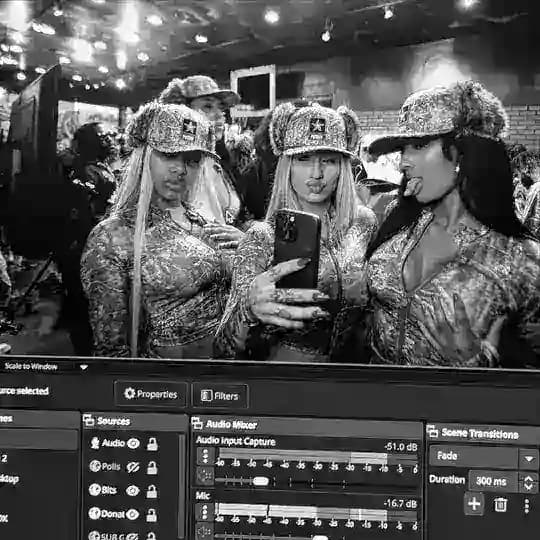
Task: Open the Filters dialog
Action: (220, 396)
